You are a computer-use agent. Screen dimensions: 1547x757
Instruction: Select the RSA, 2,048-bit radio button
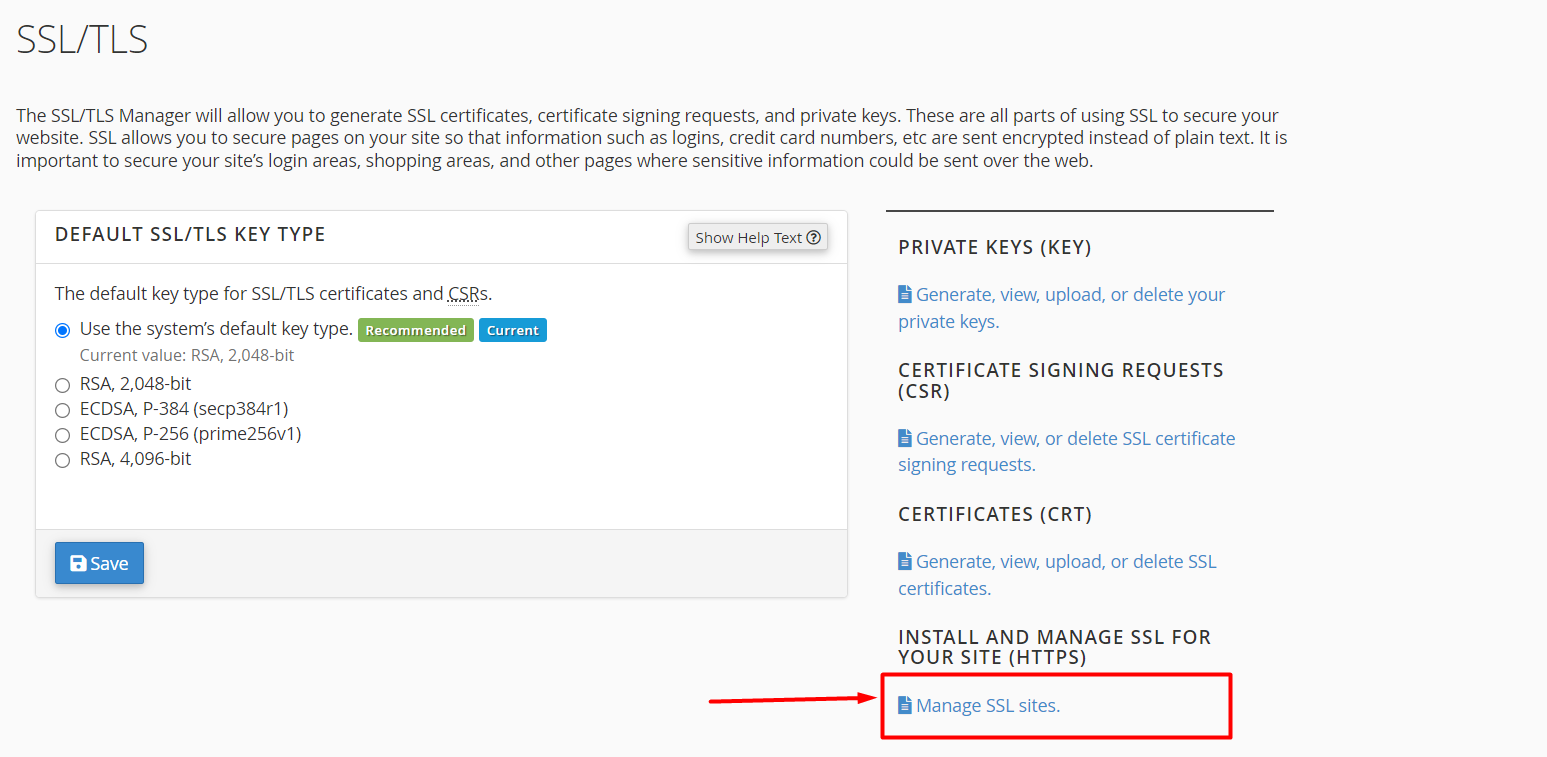63,385
